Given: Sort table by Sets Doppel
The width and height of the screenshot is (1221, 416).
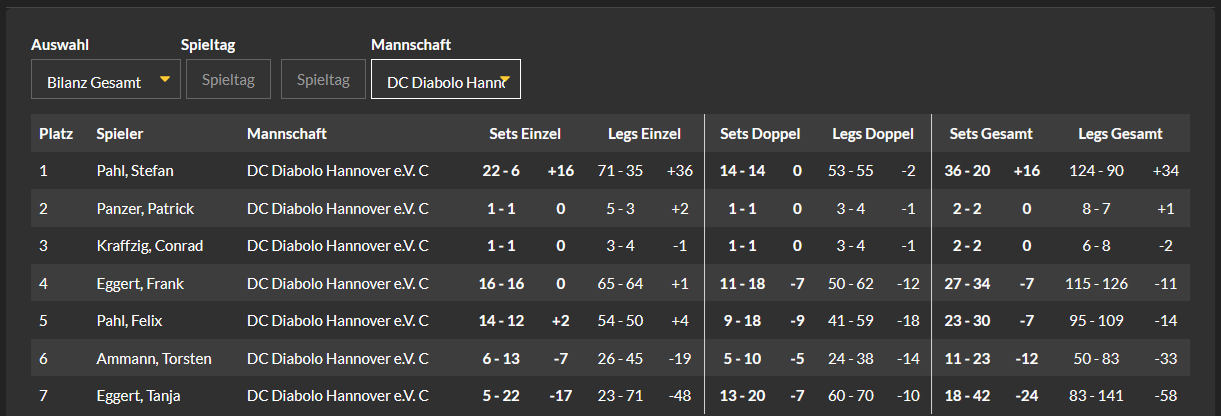Looking at the screenshot, I should (760, 133).
